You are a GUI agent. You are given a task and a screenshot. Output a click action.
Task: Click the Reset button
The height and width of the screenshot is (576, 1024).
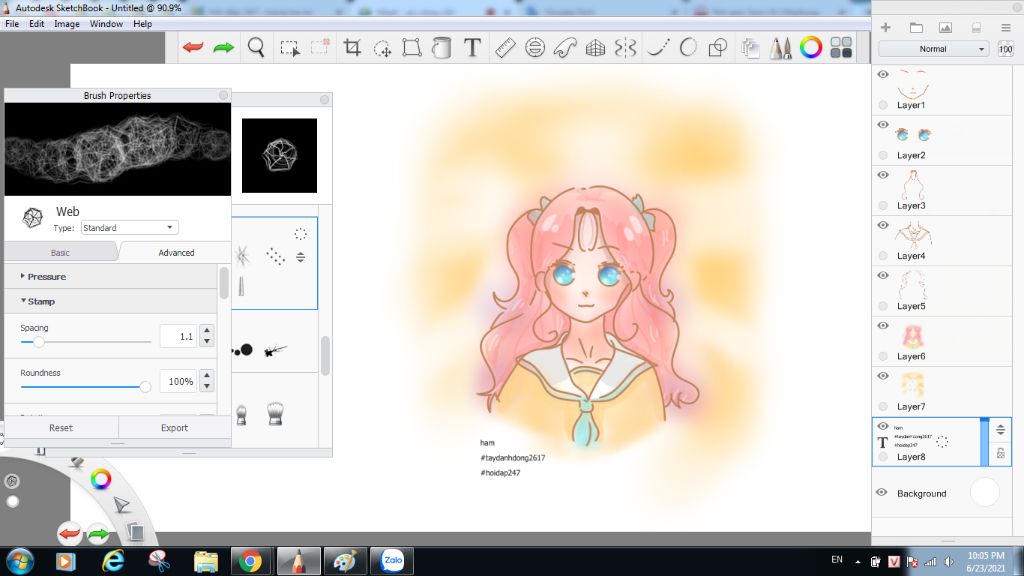tap(61, 428)
